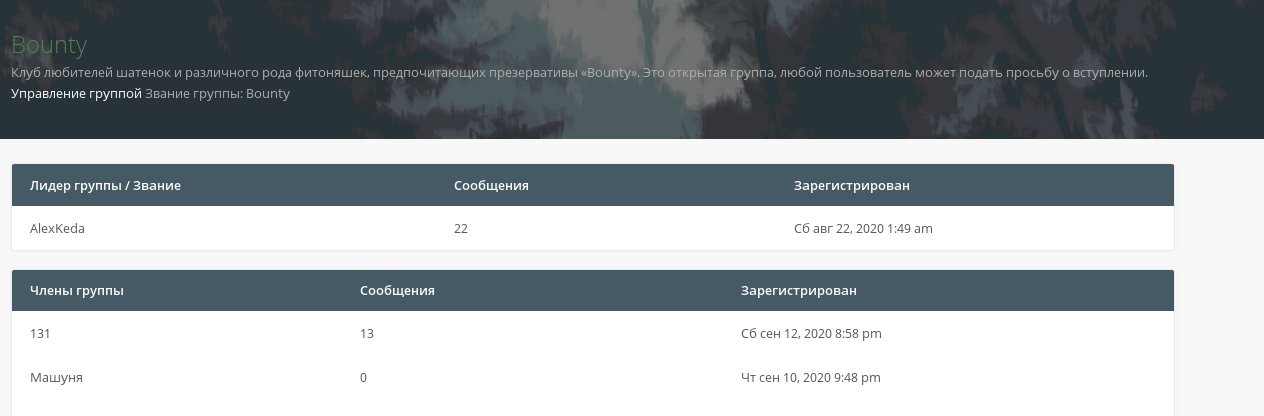This screenshot has width=1264, height=416.
Task: Click the Звание группы: Bounty text
Action: [217, 94]
